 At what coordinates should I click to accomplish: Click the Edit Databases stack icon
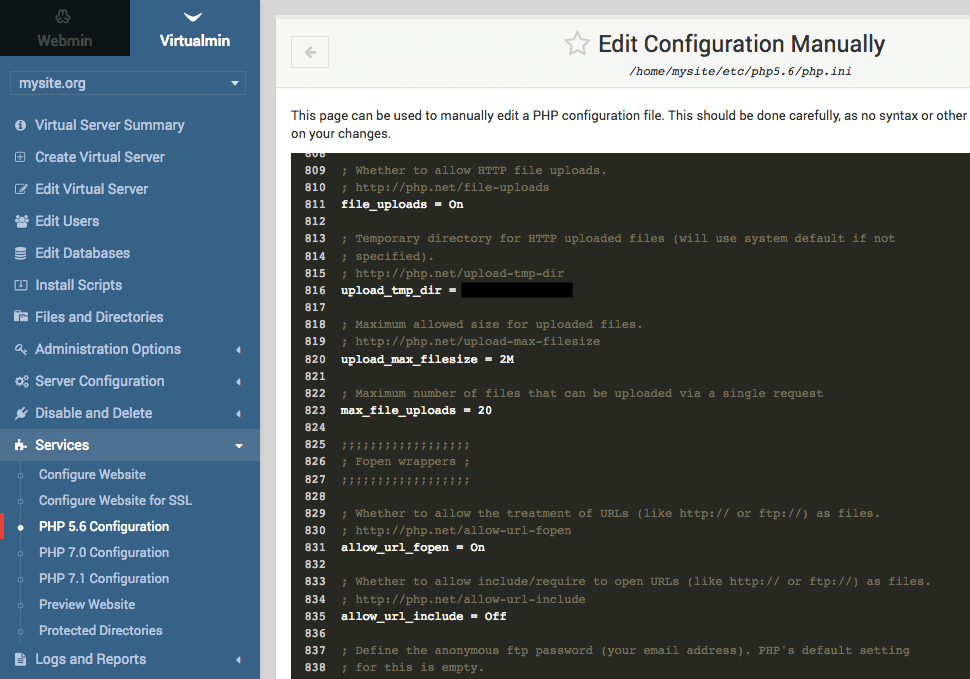tap(20, 253)
